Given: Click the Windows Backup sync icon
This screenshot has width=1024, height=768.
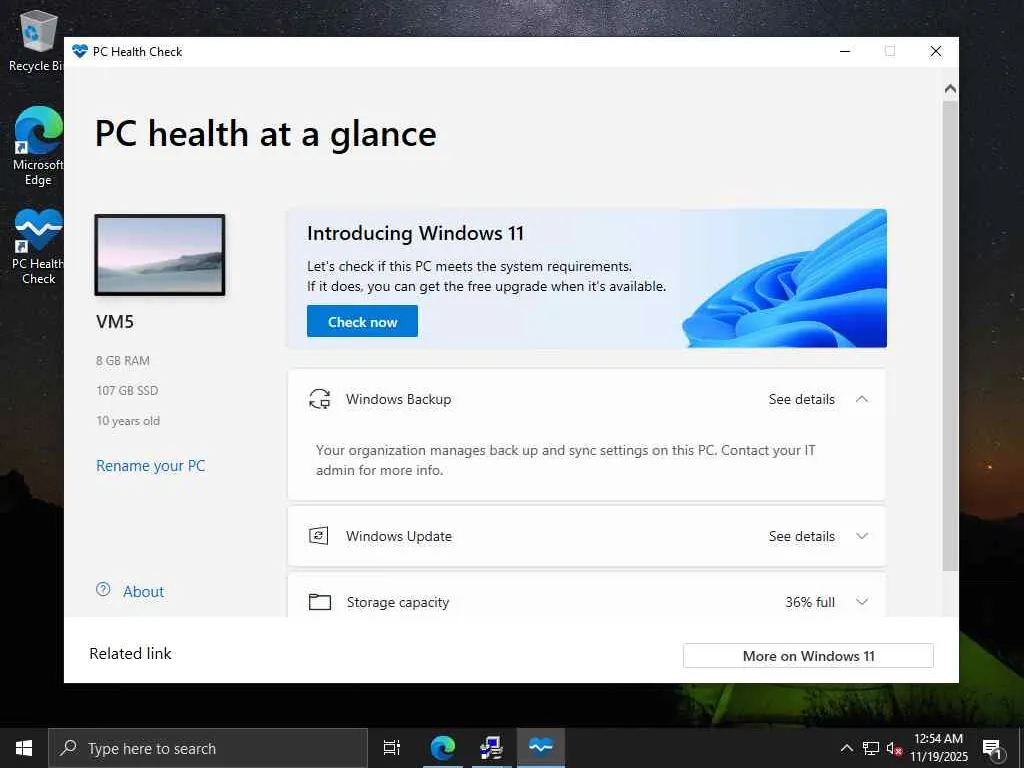Looking at the screenshot, I should click(319, 399).
